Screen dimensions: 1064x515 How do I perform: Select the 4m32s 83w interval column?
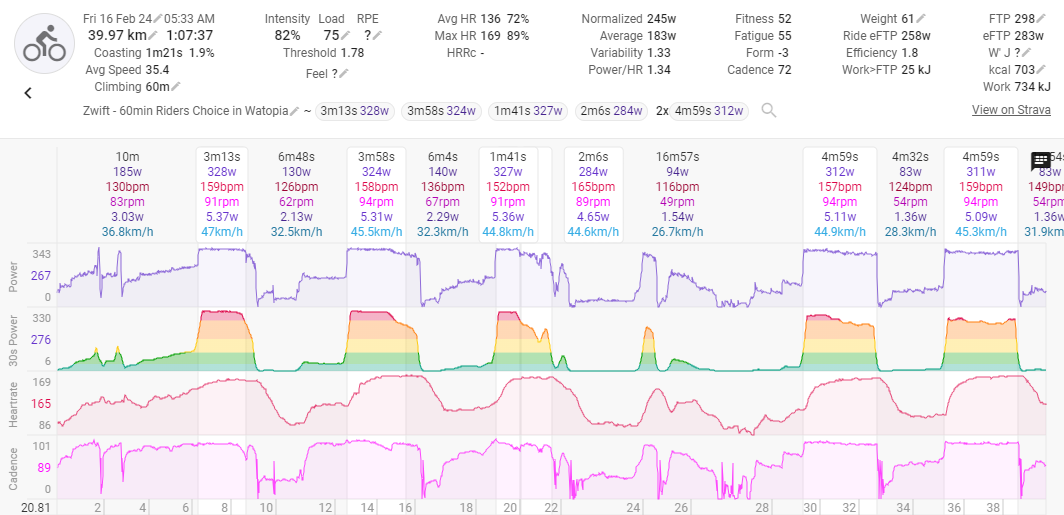(910, 194)
